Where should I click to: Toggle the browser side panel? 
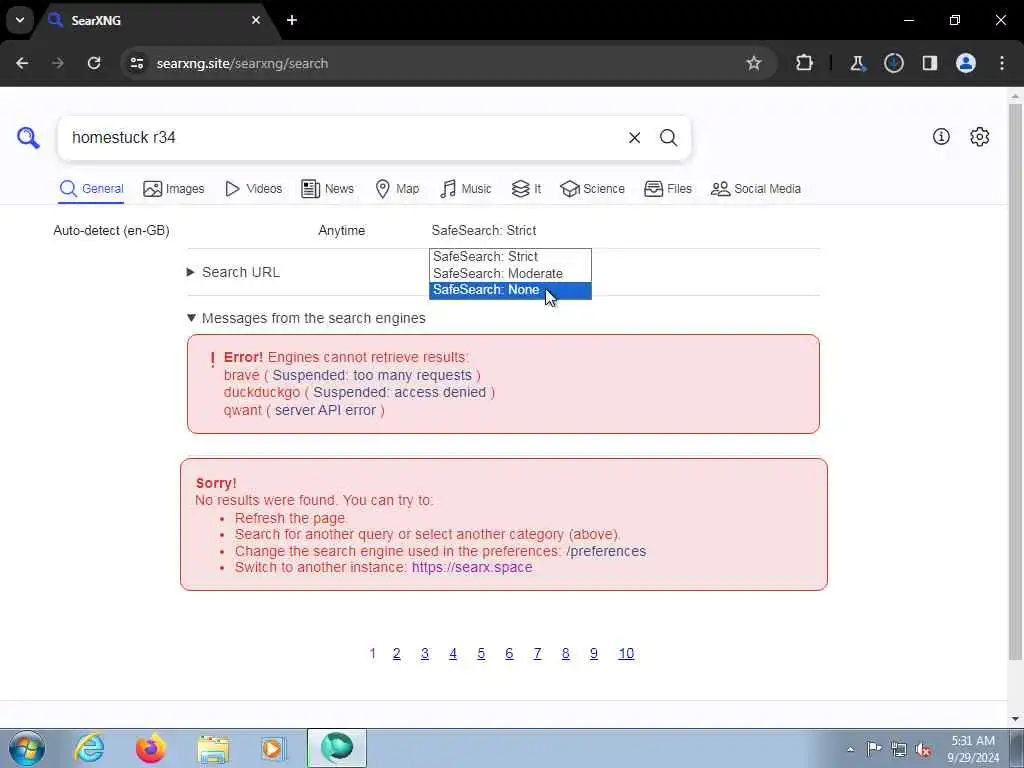[930, 63]
